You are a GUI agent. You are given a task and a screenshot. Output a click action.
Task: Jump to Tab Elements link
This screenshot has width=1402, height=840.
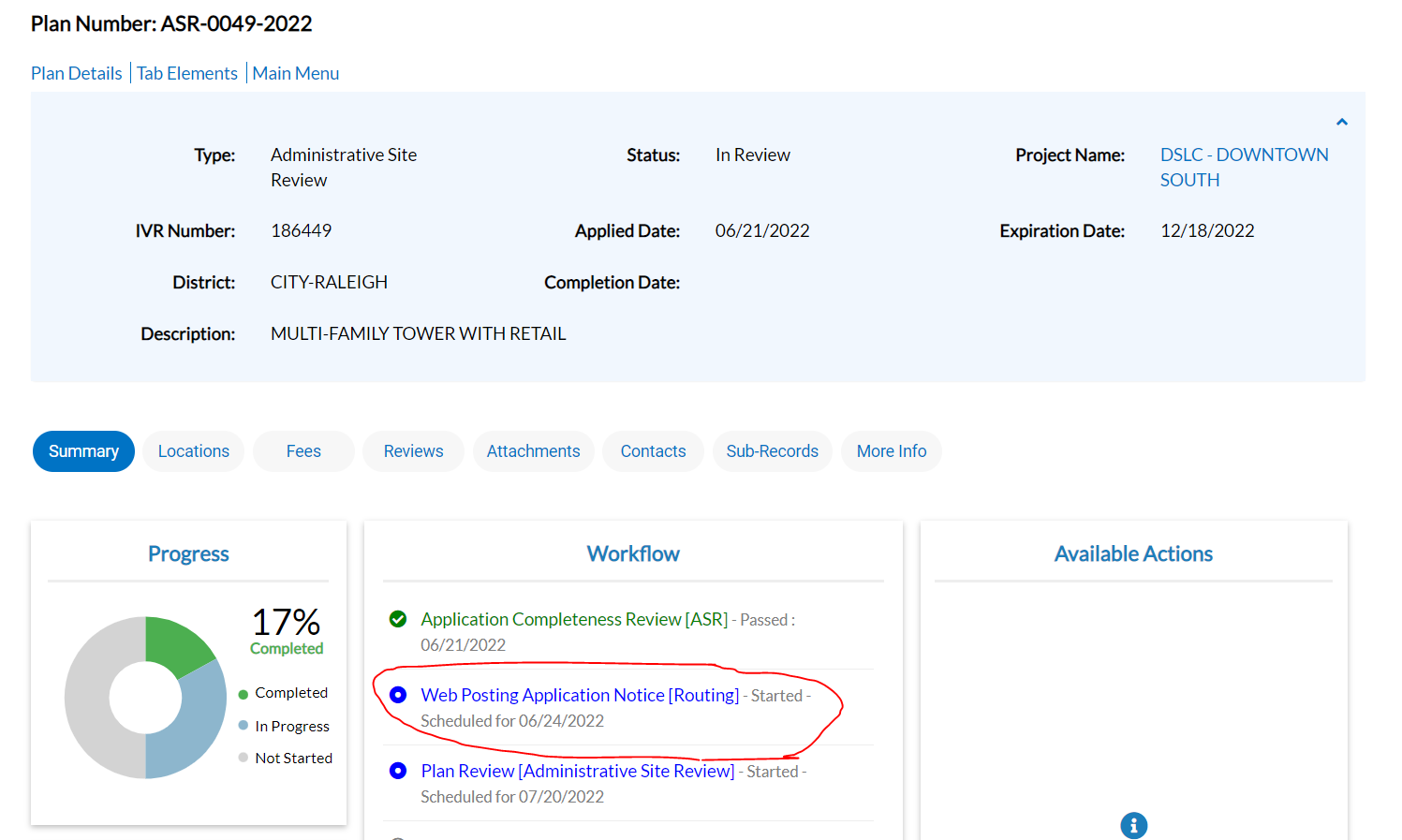(187, 73)
